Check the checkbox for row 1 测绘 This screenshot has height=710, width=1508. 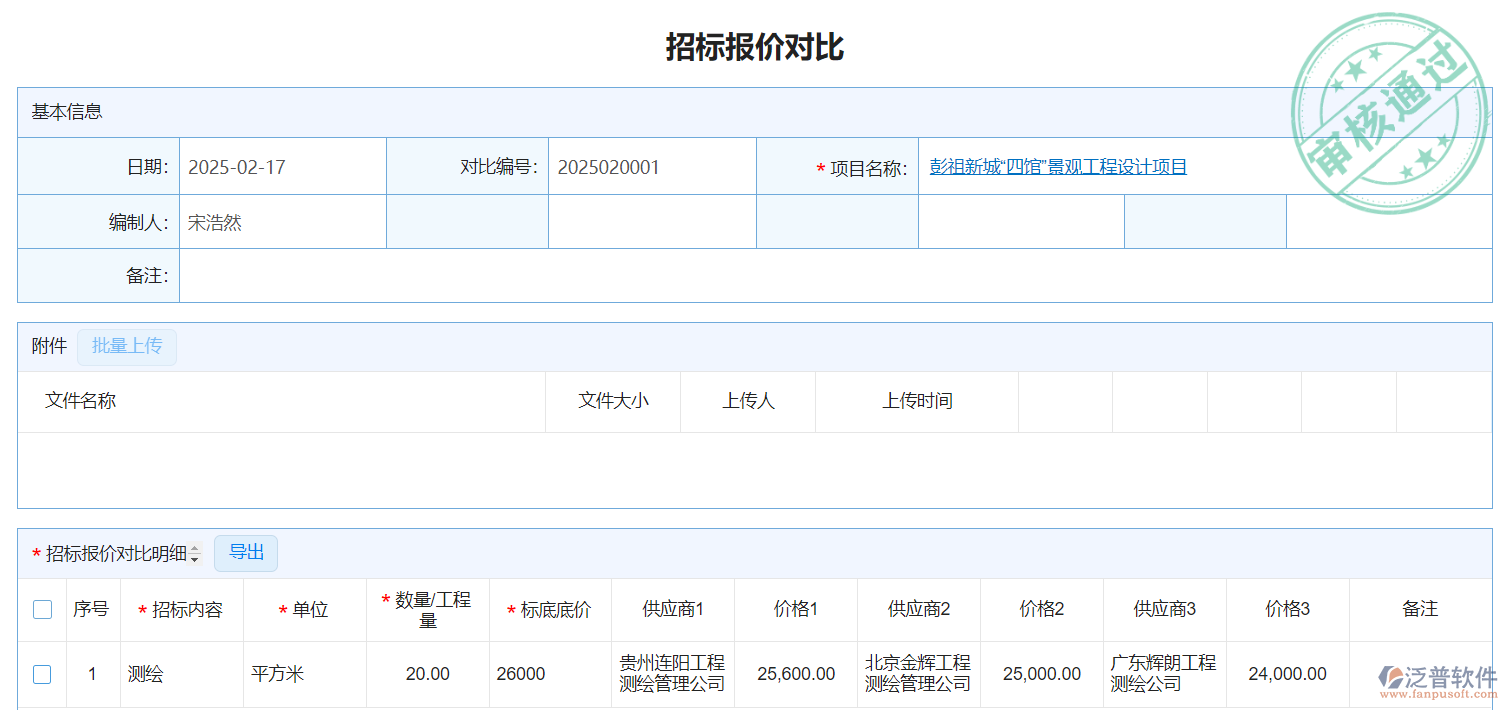click(x=42, y=674)
